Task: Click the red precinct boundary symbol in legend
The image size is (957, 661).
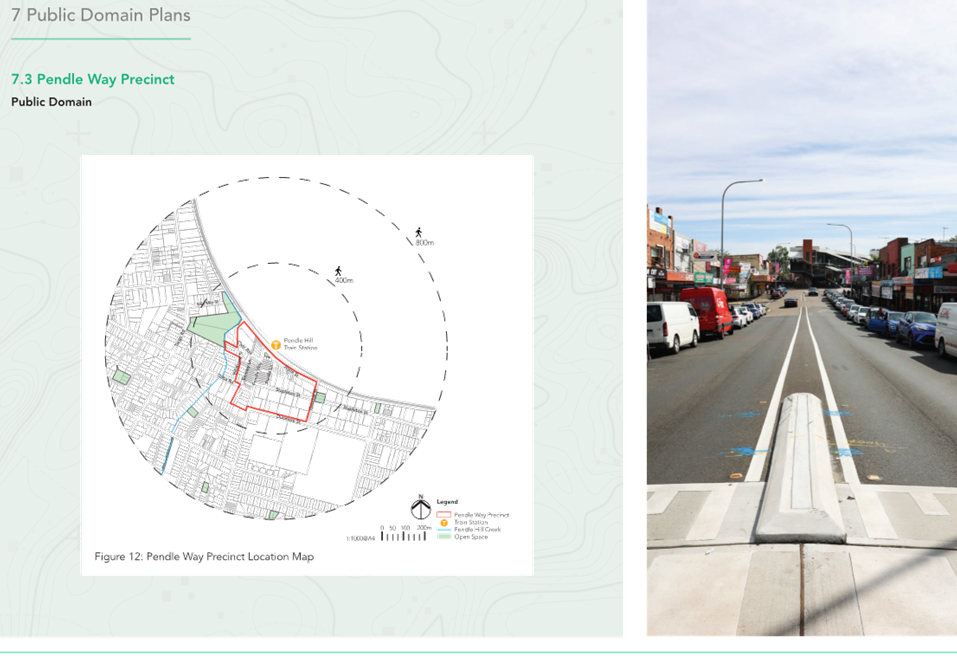Action: [443, 514]
